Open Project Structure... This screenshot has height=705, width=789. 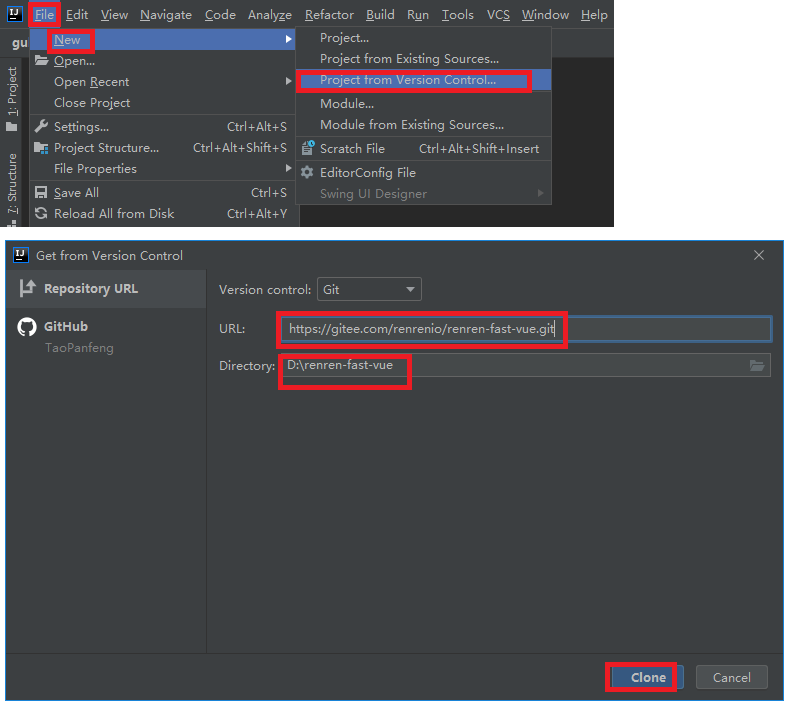(163, 148)
